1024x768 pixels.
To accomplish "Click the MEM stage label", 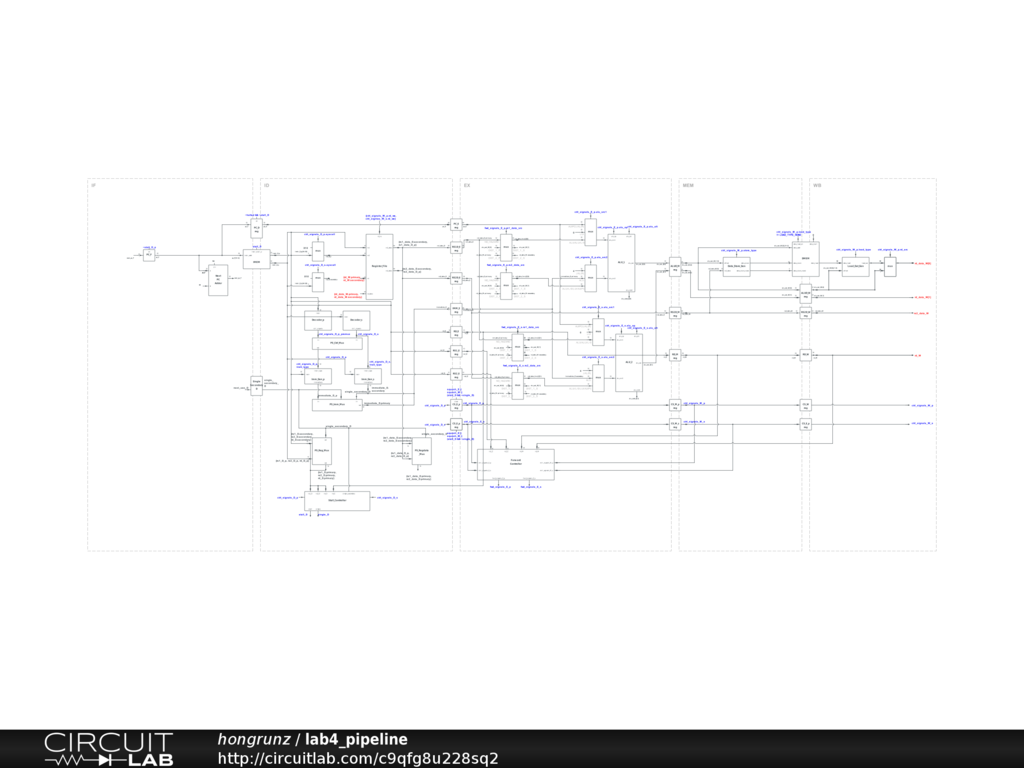I will tap(687, 186).
